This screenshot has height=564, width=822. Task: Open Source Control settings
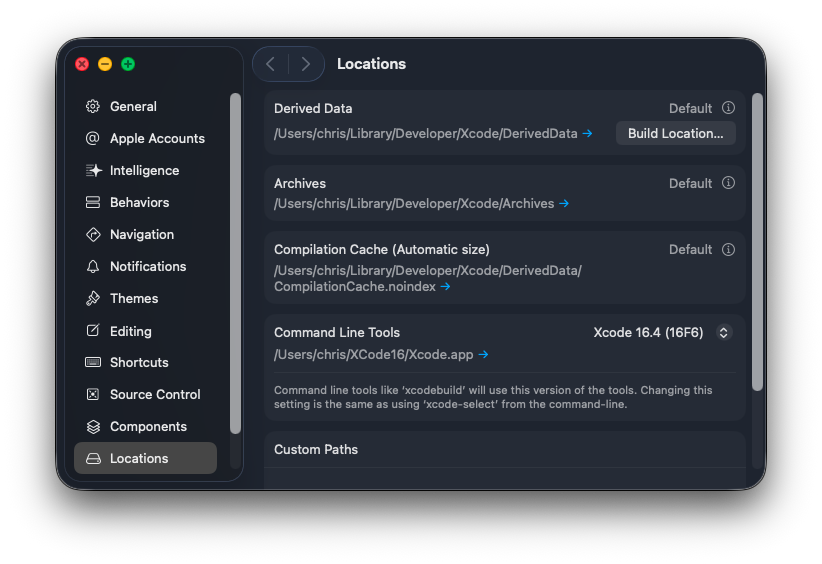(145, 394)
